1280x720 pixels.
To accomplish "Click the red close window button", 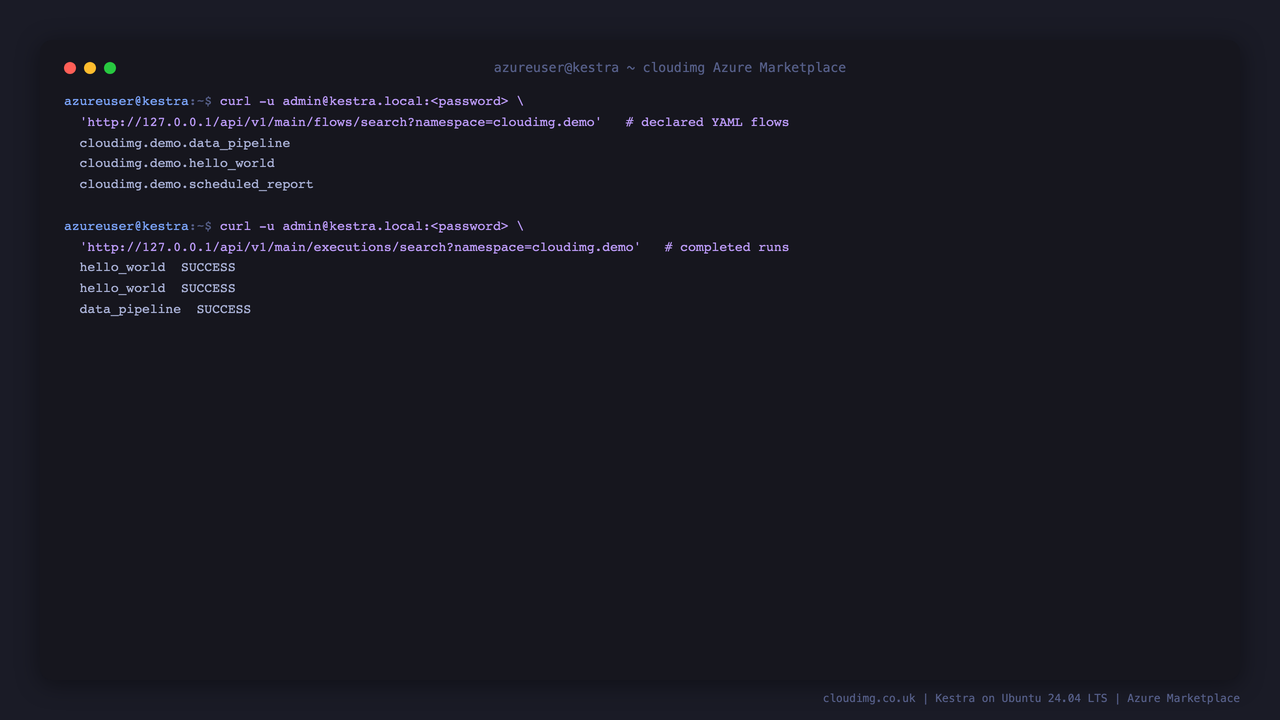I will (70, 68).
